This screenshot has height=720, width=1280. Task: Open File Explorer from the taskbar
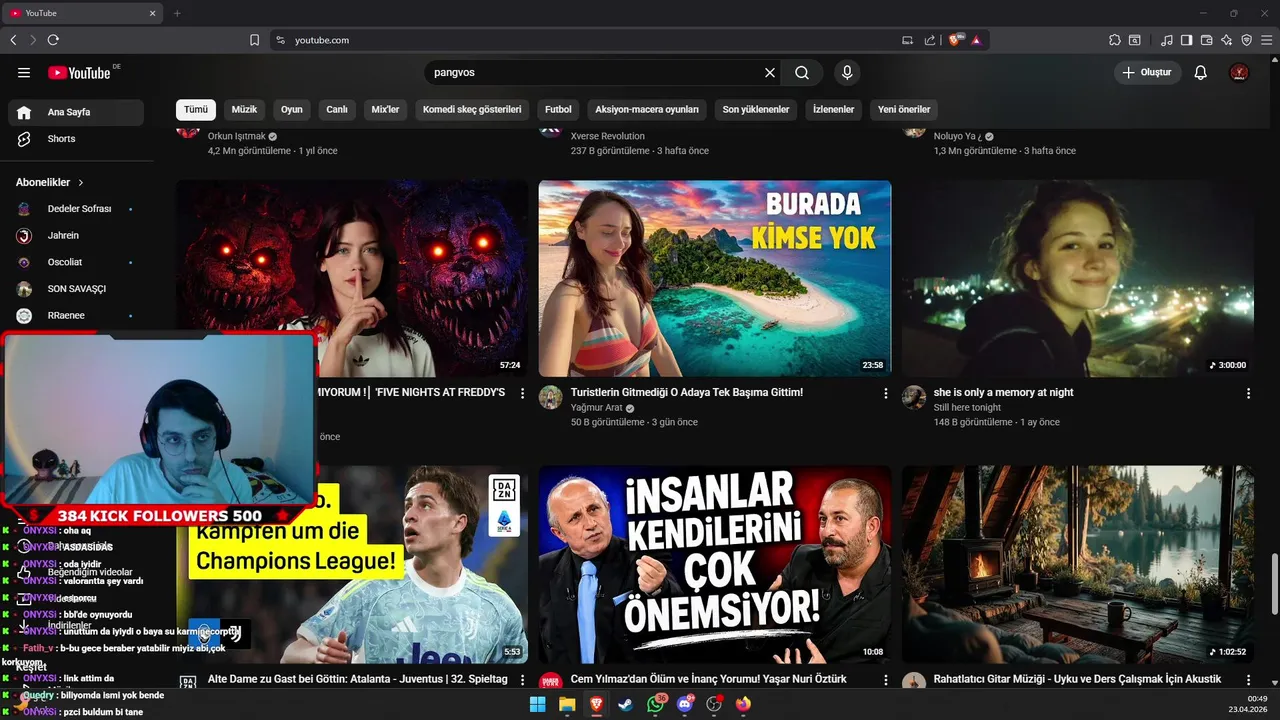tap(567, 704)
